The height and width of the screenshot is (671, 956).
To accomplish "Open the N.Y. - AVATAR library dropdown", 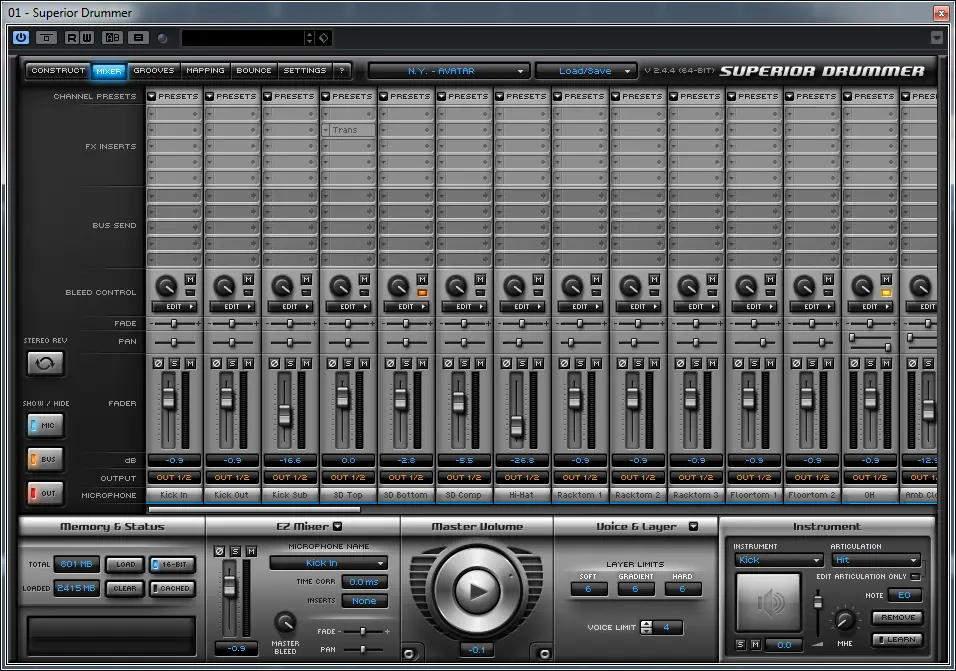I will (447, 71).
